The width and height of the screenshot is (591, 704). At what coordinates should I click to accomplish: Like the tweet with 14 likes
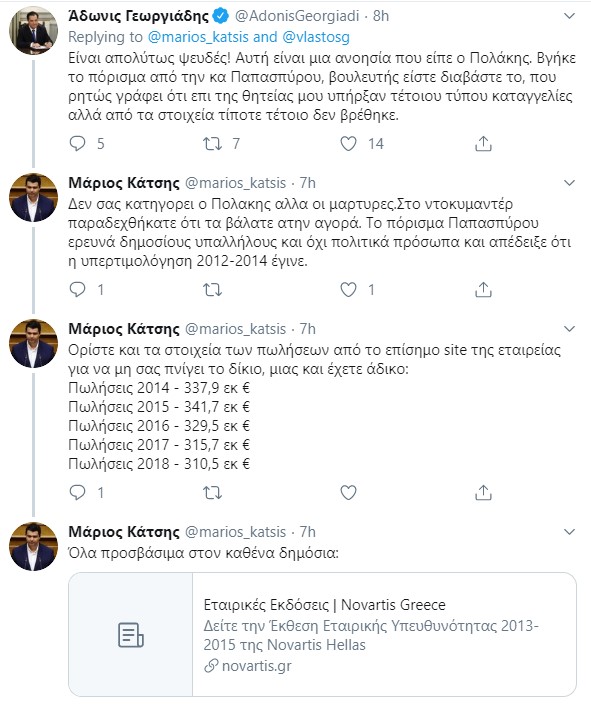(348, 144)
